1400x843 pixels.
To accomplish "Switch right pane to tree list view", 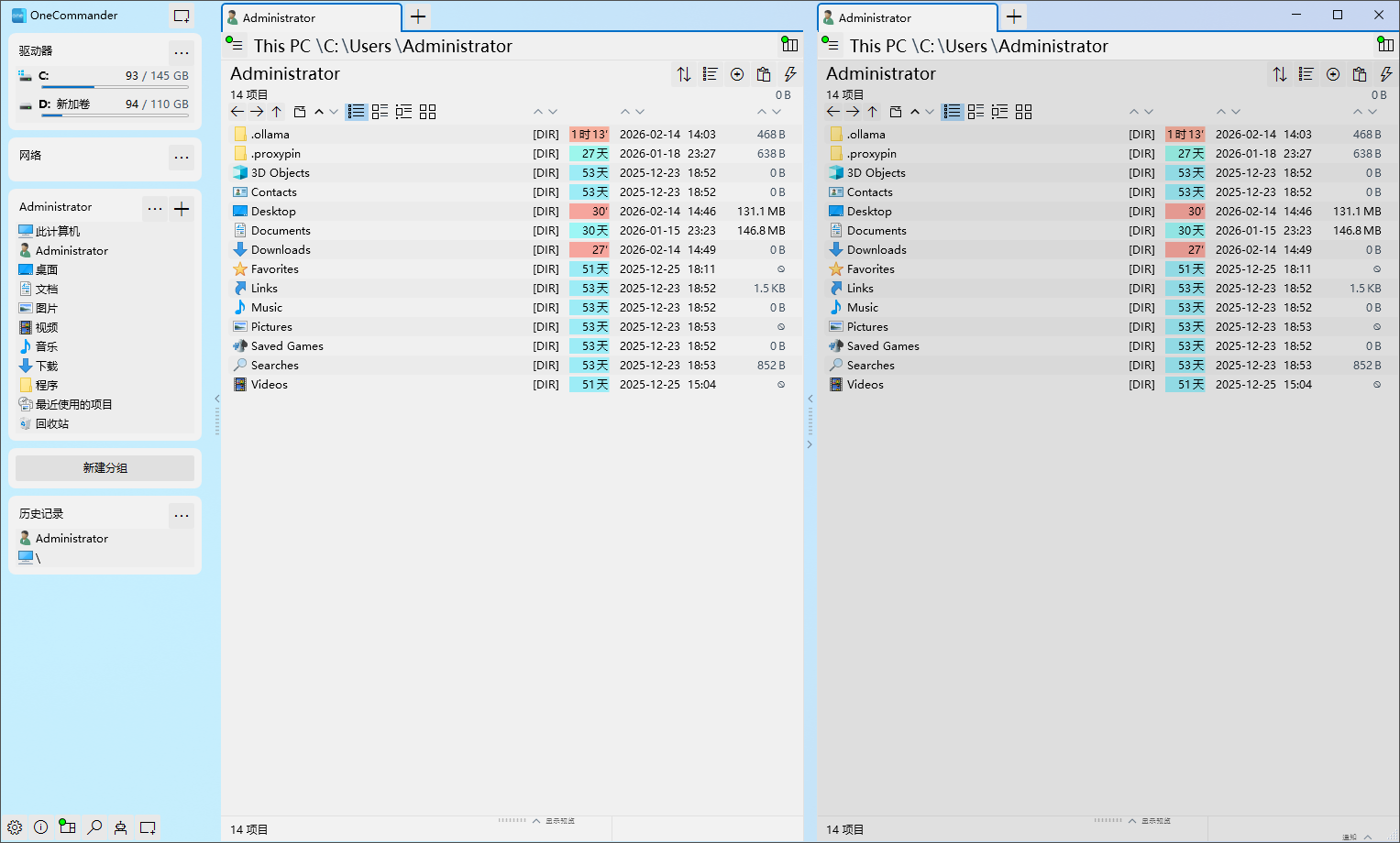I will pyautogui.click(x=1000, y=112).
